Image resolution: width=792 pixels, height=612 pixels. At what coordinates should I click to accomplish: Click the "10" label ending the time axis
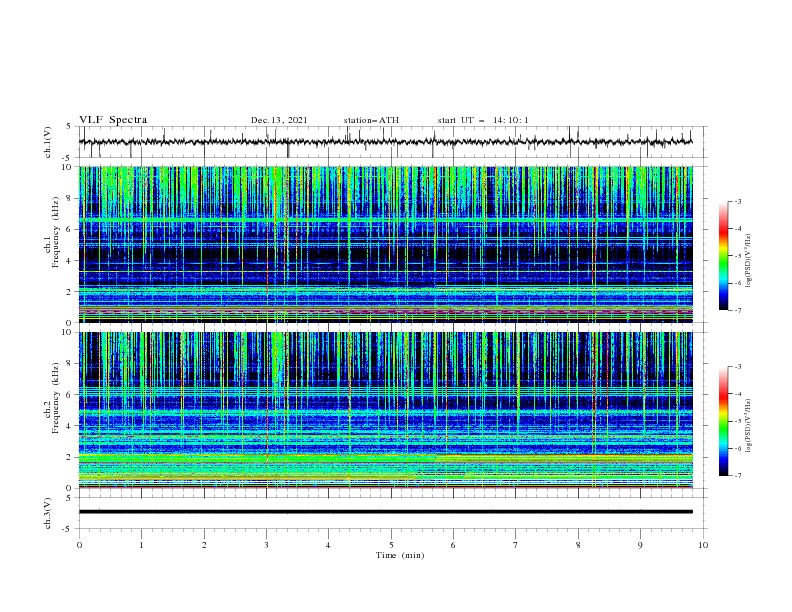pos(703,545)
